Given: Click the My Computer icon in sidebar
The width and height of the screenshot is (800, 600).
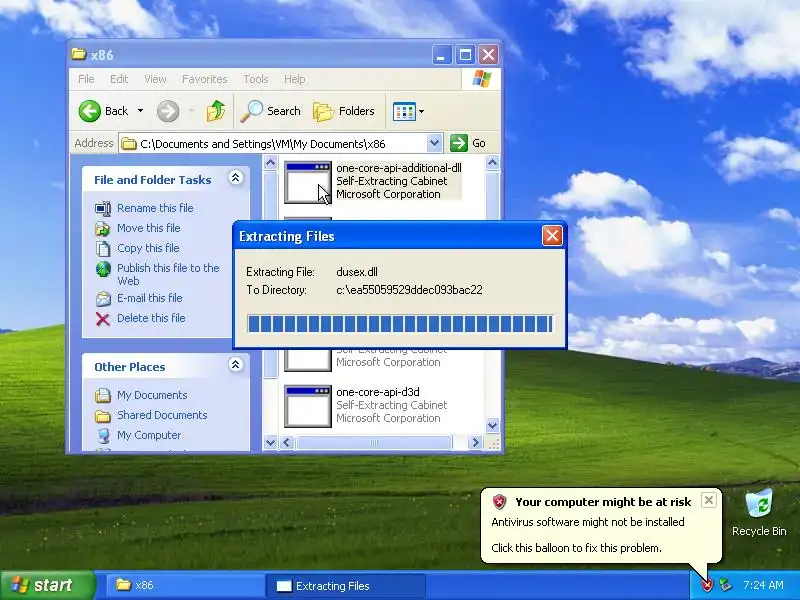Looking at the screenshot, I should click(103, 436).
